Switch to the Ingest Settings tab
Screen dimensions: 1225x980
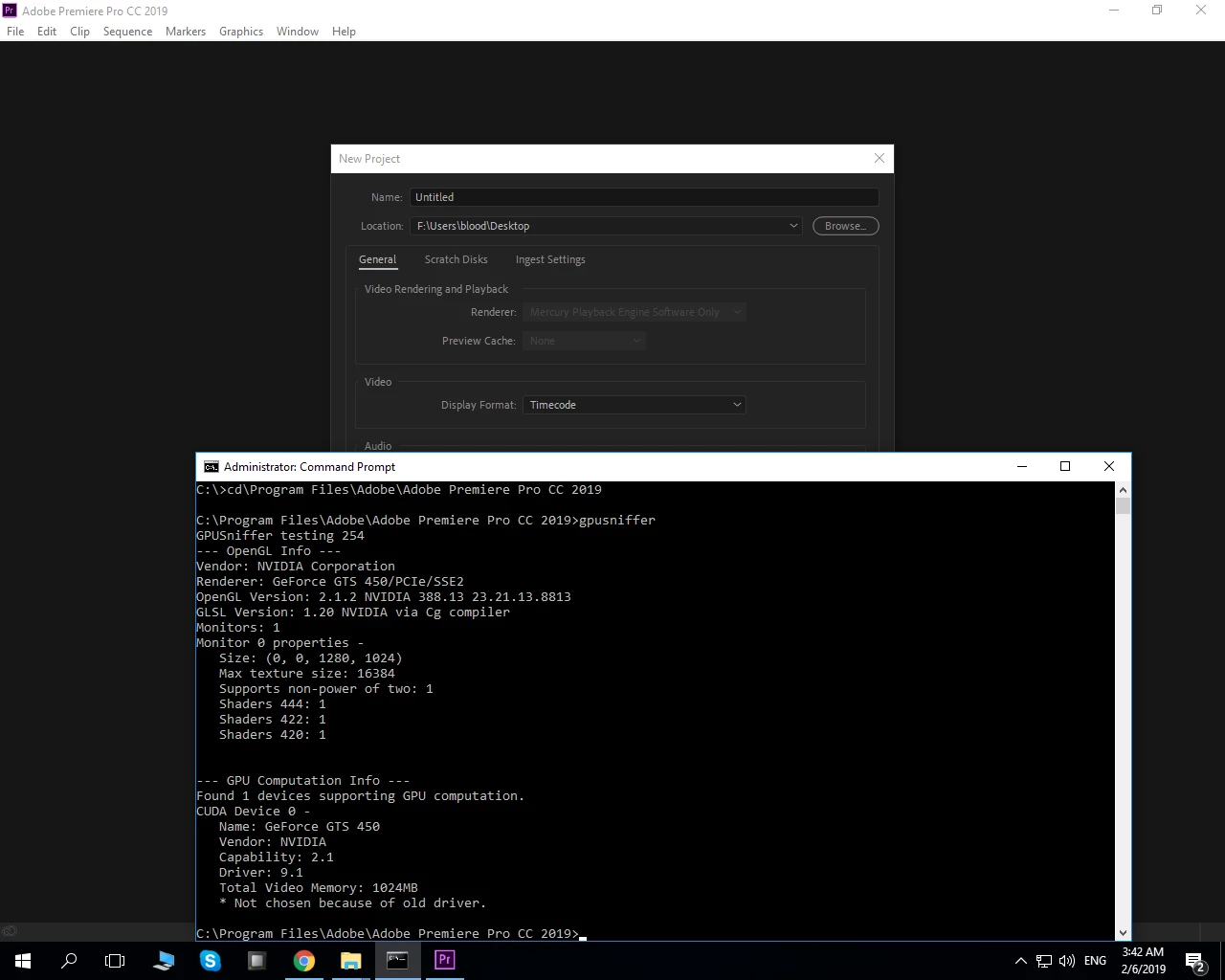click(x=550, y=259)
